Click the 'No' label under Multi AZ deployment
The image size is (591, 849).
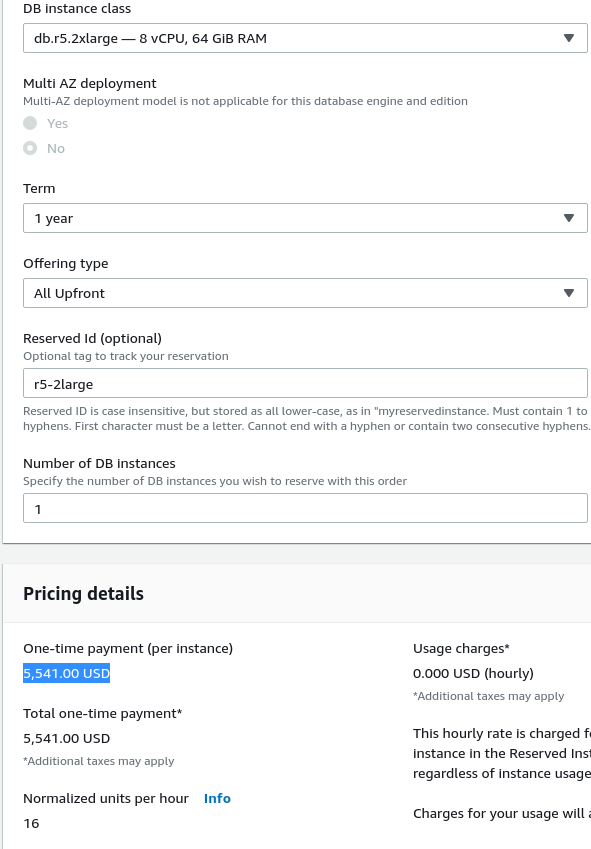click(56, 148)
